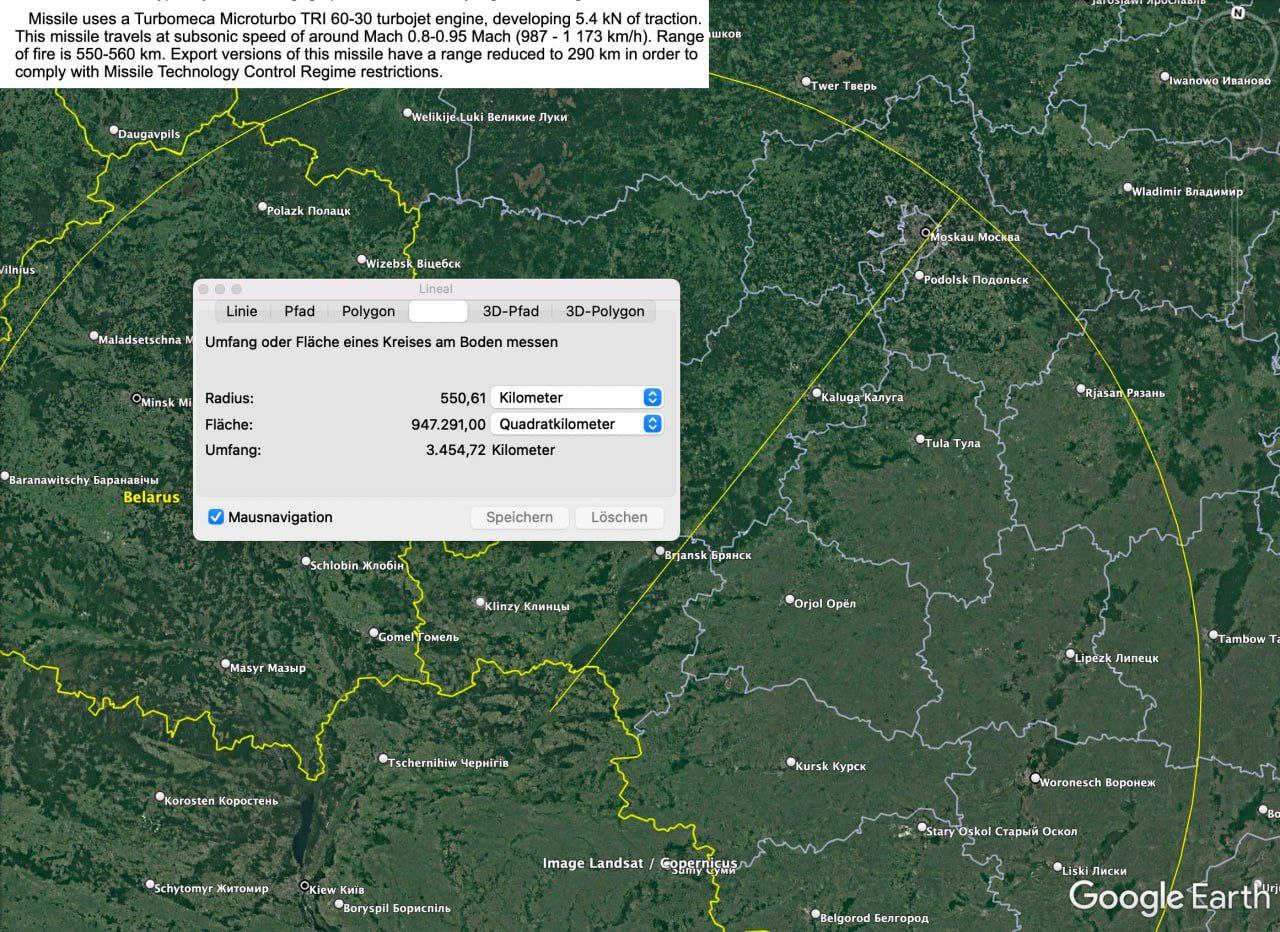Click the N north compass button
Screen dimensions: 1280x932
[x=1238, y=14]
